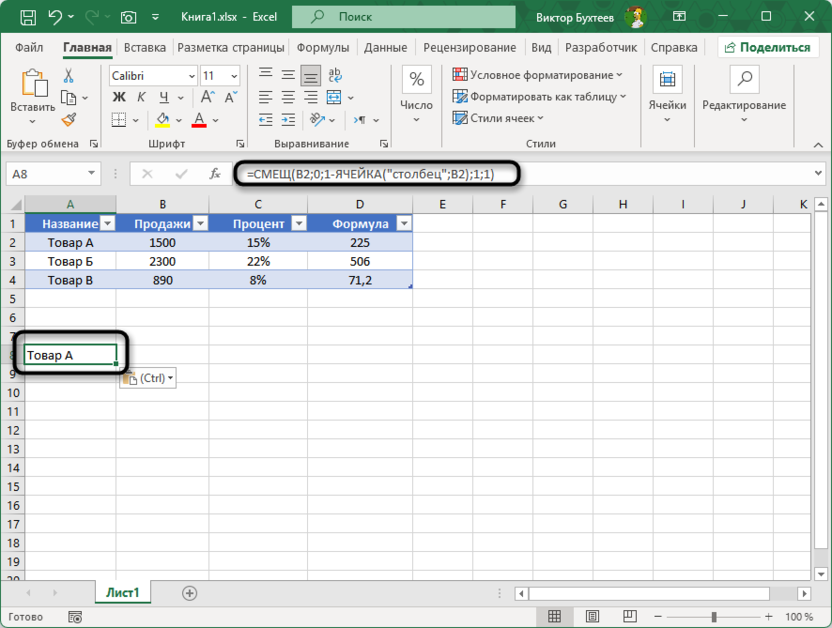
Task: Switch to the Вставка tab
Action: 145,47
